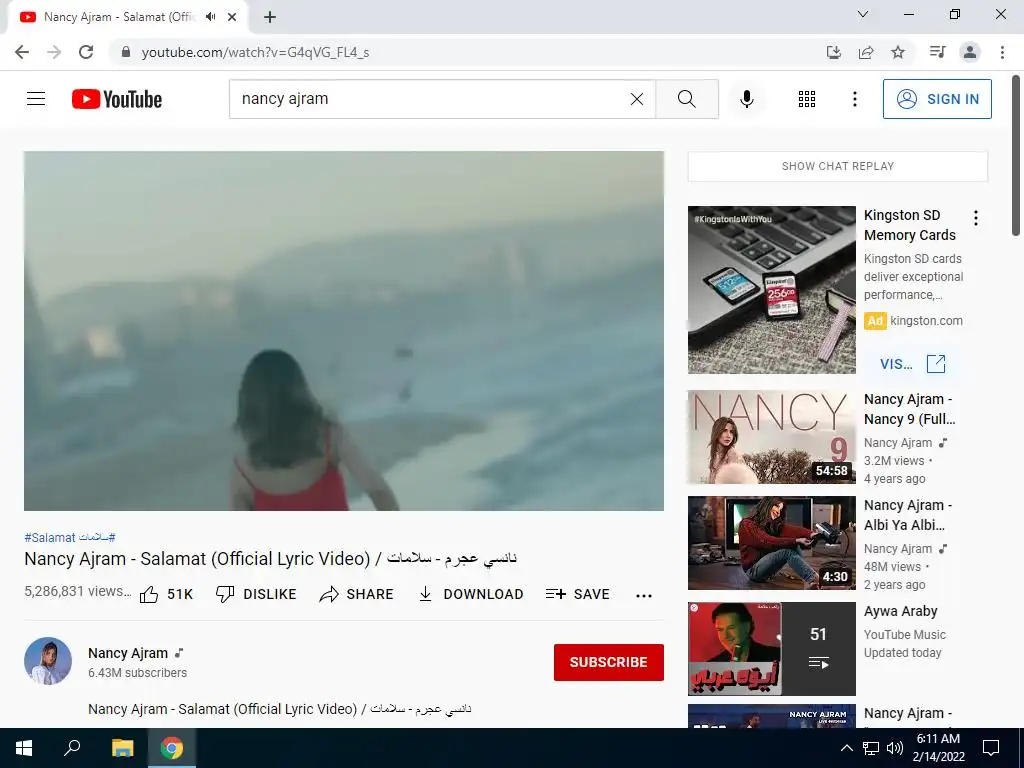
Task: Click the video player to pause
Action: pos(344,331)
